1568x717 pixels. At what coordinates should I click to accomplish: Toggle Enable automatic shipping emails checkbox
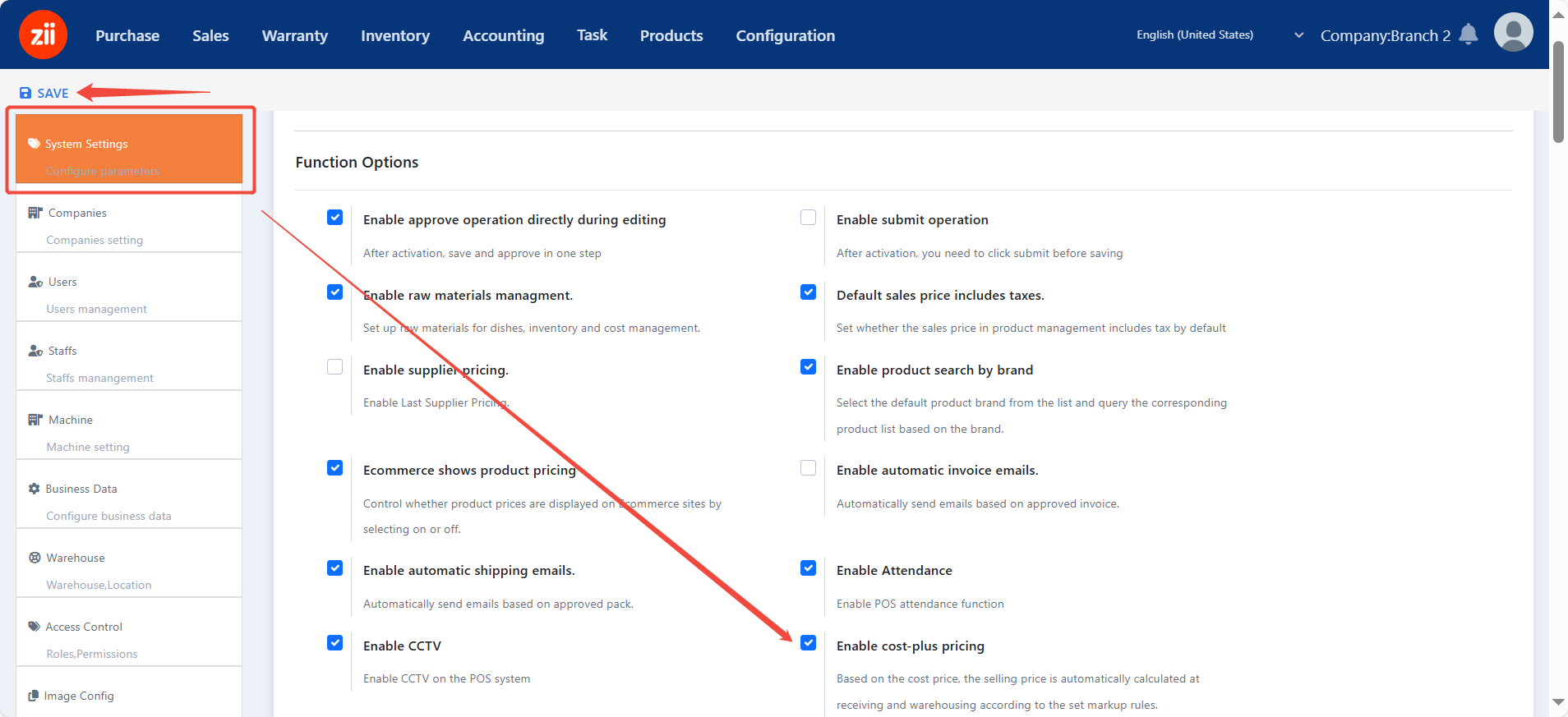pyautogui.click(x=334, y=568)
